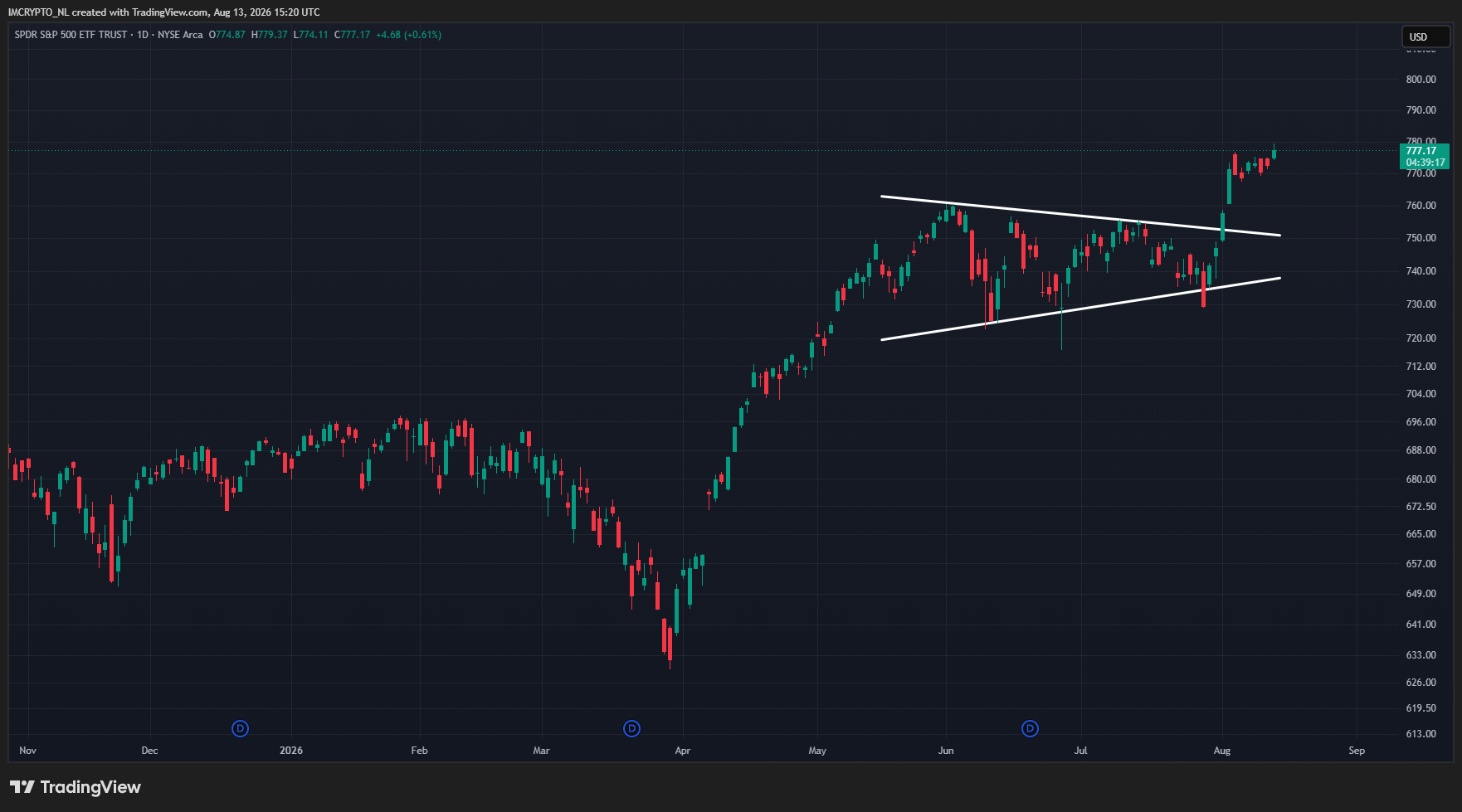Image resolution: width=1462 pixels, height=812 pixels.
Task: Click the 760.00 price axis label
Action: [x=1421, y=206]
